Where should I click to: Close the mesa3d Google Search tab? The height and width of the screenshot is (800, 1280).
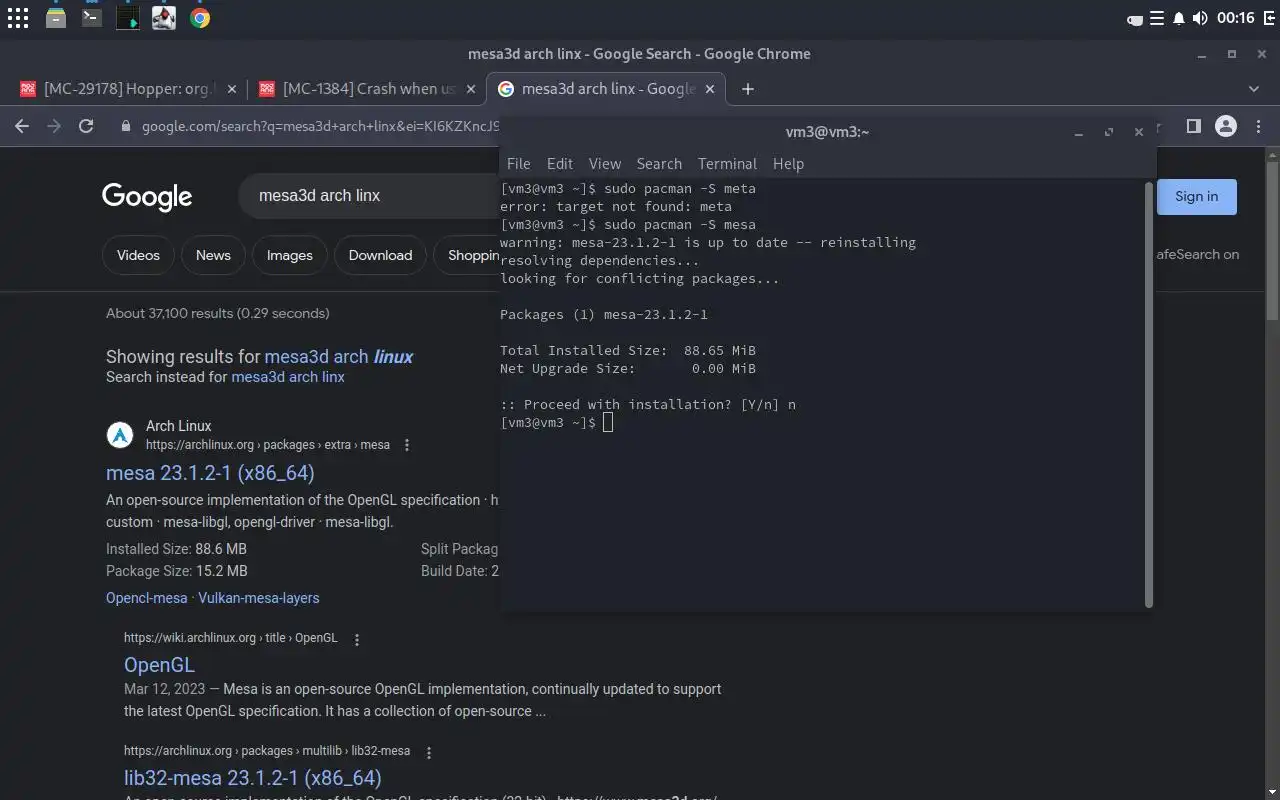point(711,89)
